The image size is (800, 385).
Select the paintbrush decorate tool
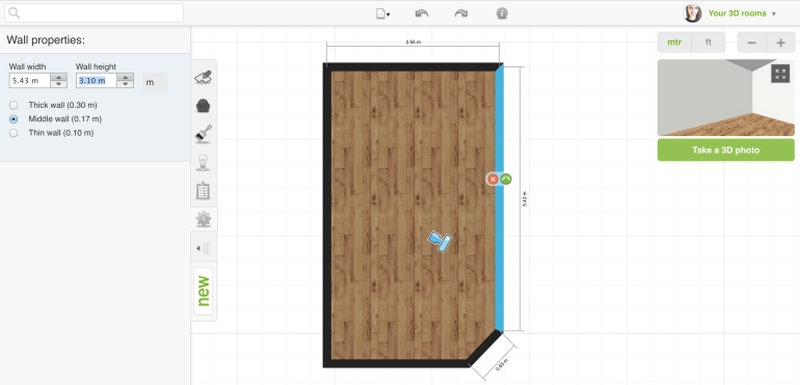pyautogui.click(x=204, y=134)
